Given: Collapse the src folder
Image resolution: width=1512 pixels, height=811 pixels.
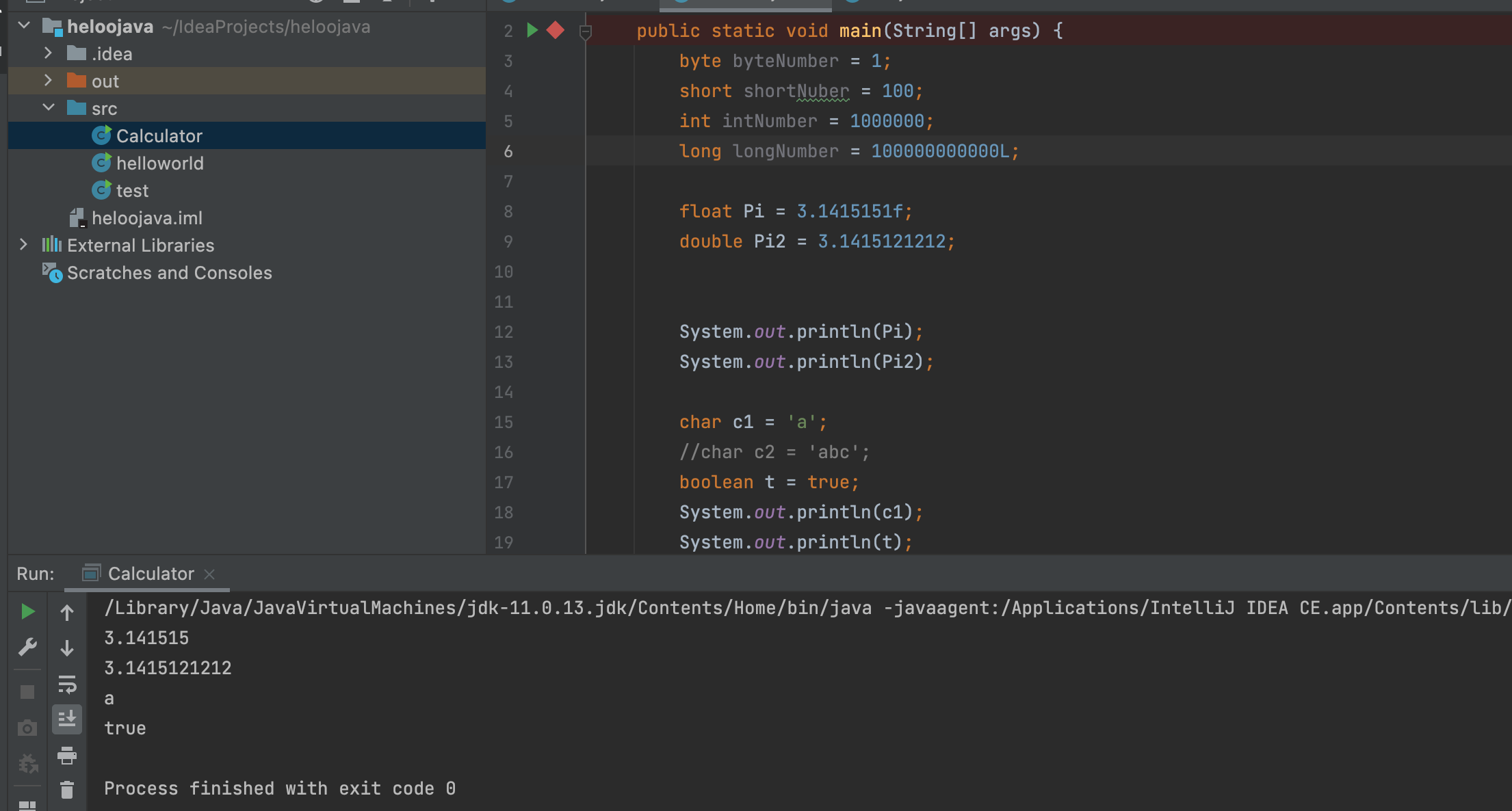Looking at the screenshot, I should click(x=48, y=108).
